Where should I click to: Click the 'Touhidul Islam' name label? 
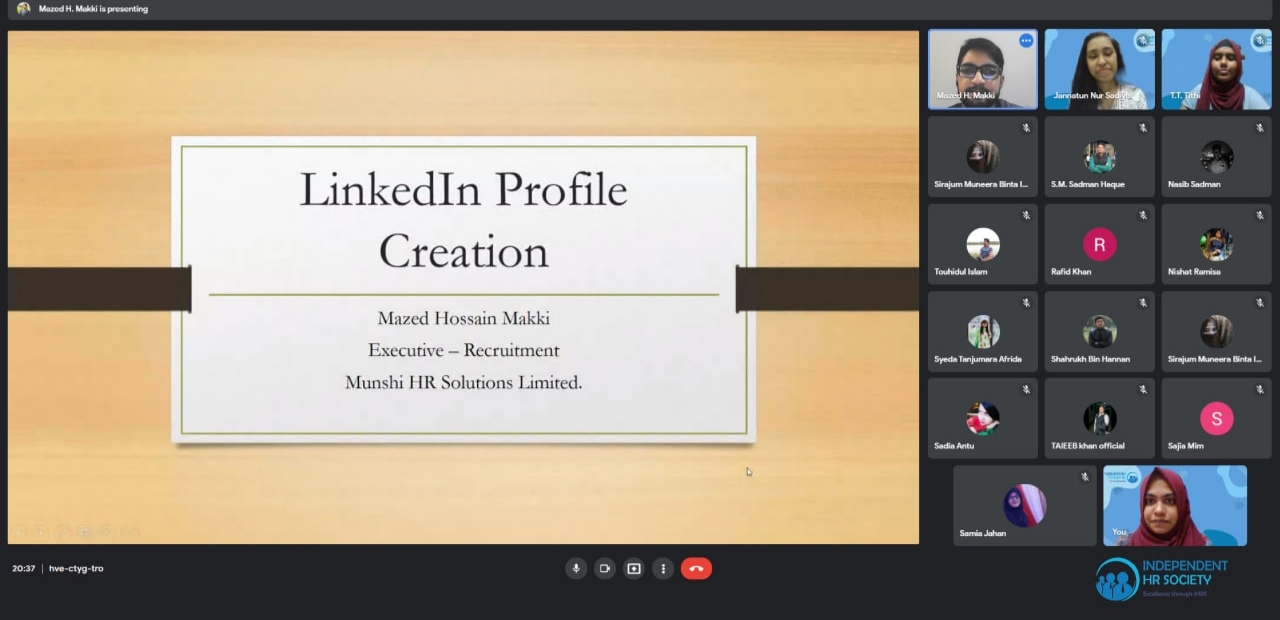(963, 271)
